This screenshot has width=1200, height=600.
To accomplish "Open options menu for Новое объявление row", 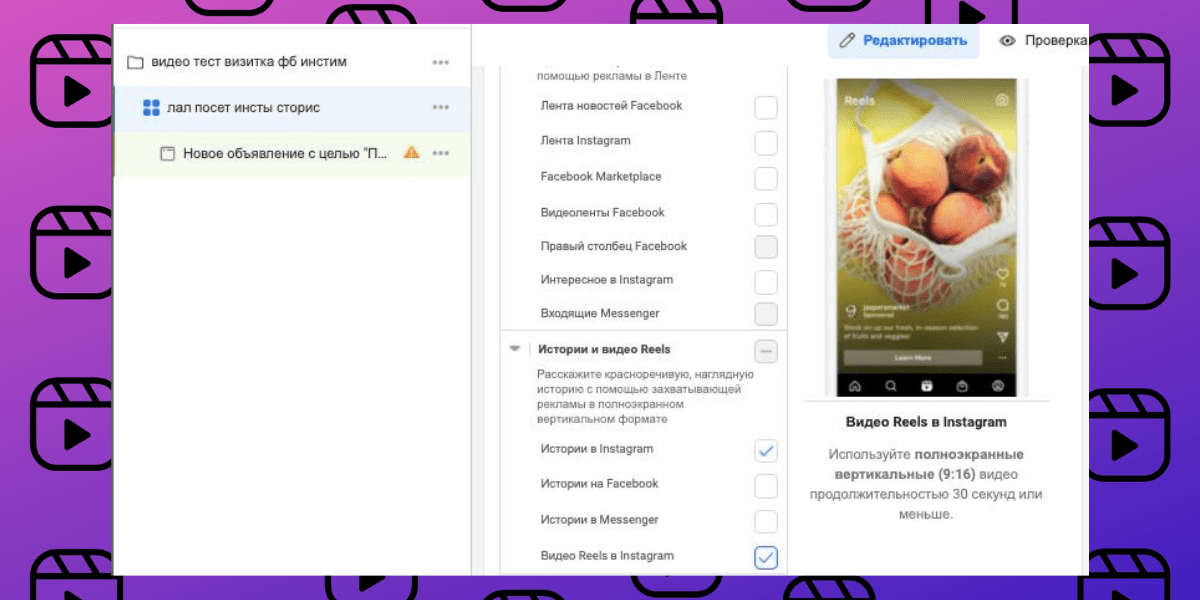I will tap(441, 153).
